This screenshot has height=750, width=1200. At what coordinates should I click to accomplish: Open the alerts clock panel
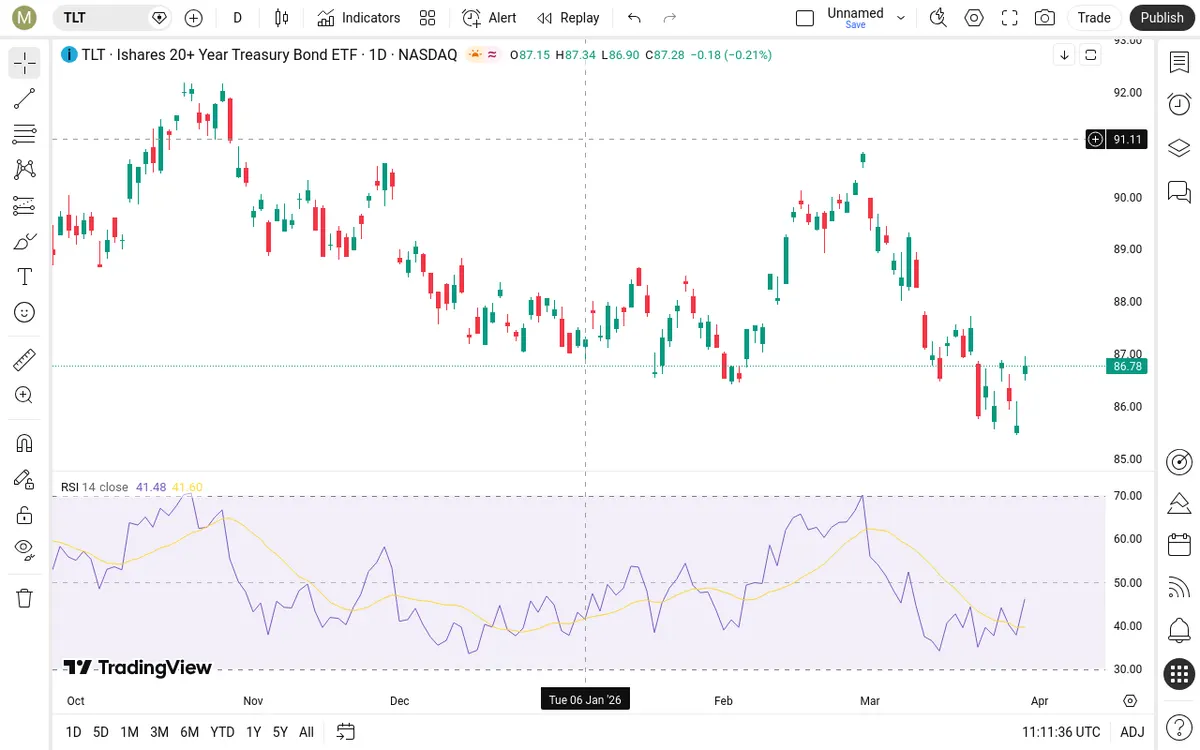pos(1179,104)
